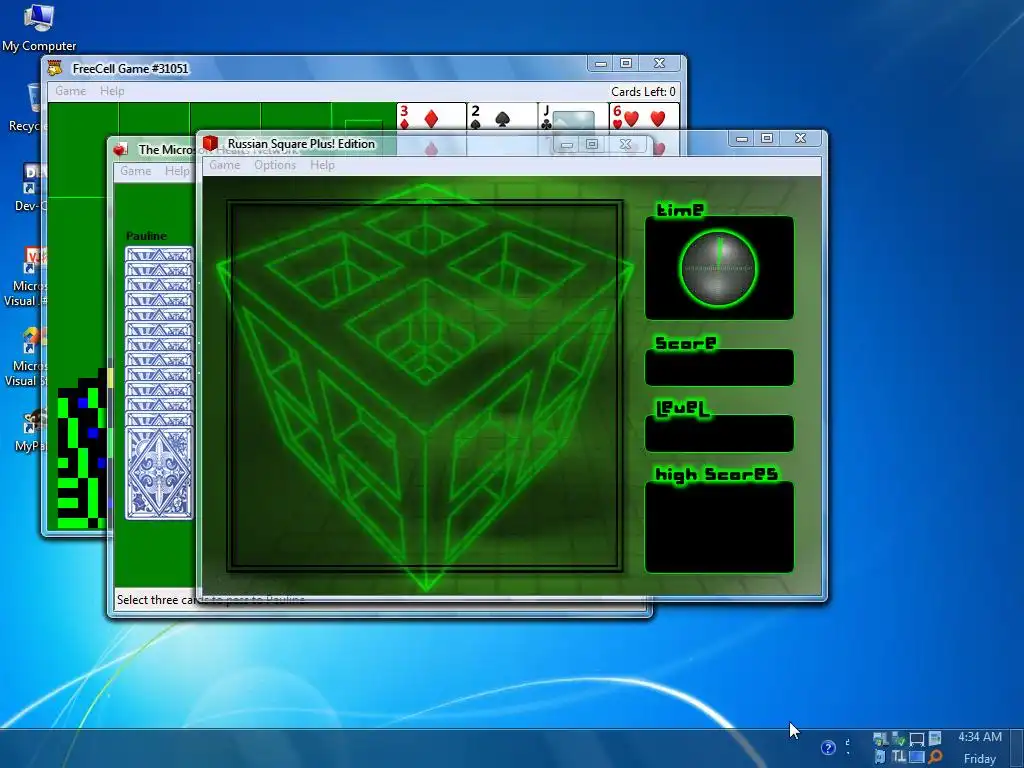Open FreeCell Game menu
This screenshot has height=768, width=1024.
tap(71, 91)
